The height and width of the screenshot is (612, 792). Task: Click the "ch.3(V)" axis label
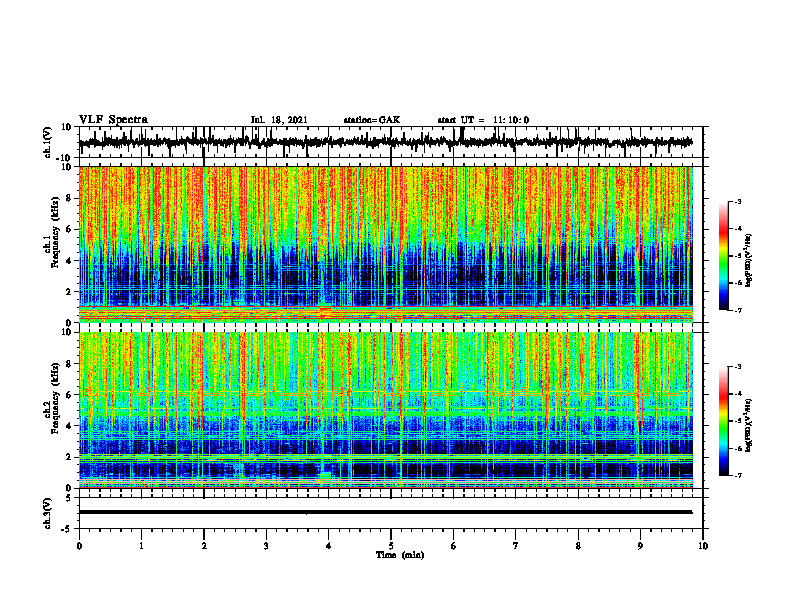click(x=47, y=514)
